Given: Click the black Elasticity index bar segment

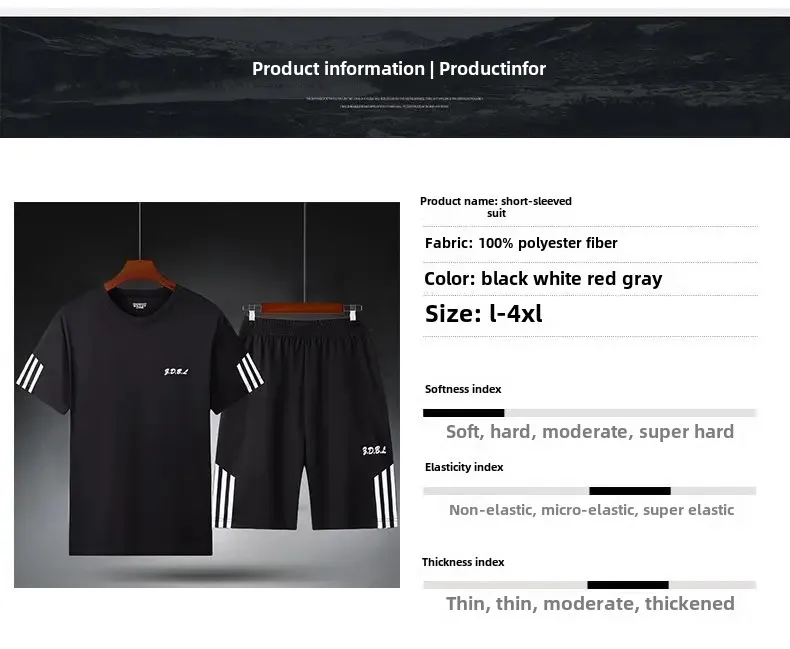Looking at the screenshot, I should coord(630,491).
